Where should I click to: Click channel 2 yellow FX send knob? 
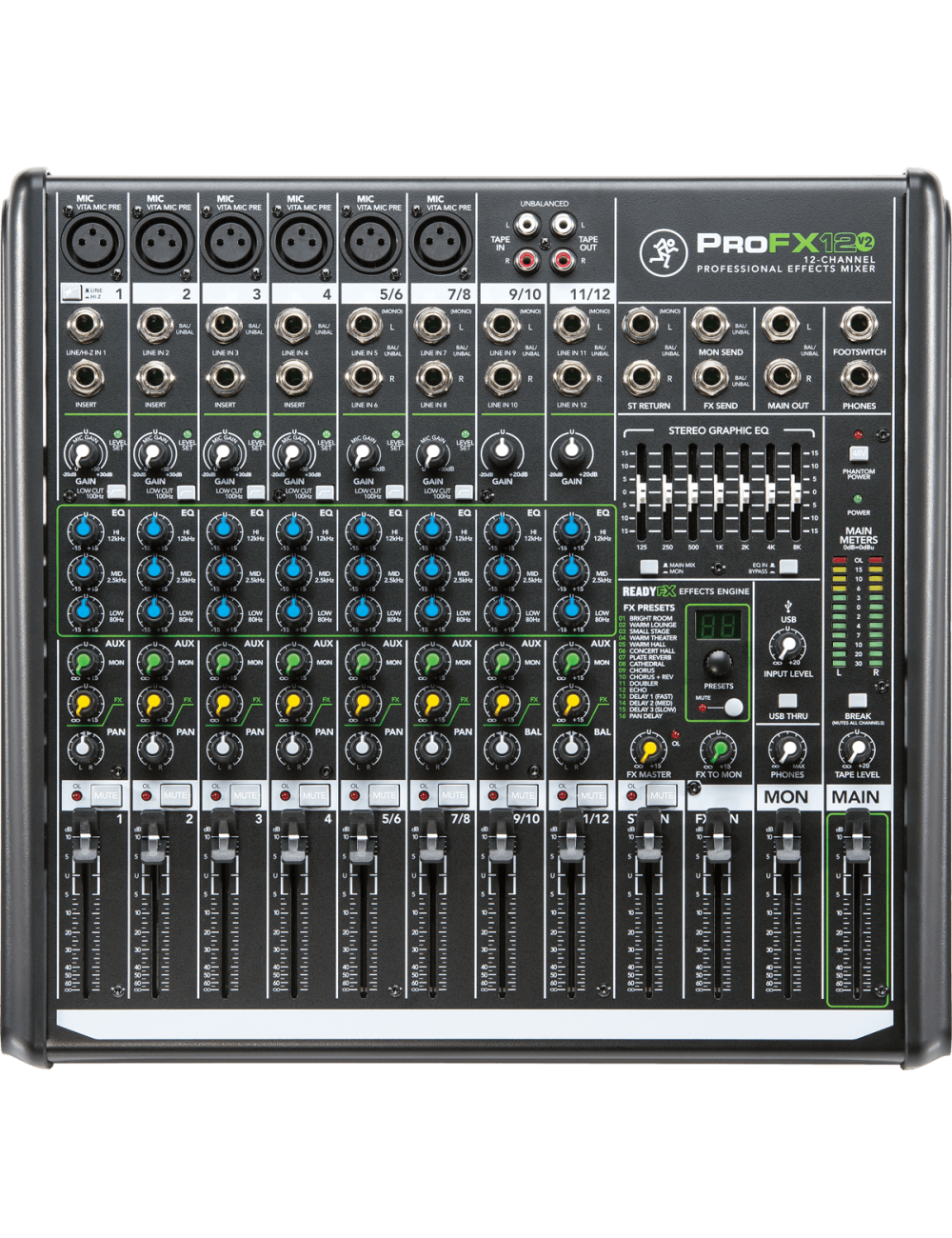(152, 704)
